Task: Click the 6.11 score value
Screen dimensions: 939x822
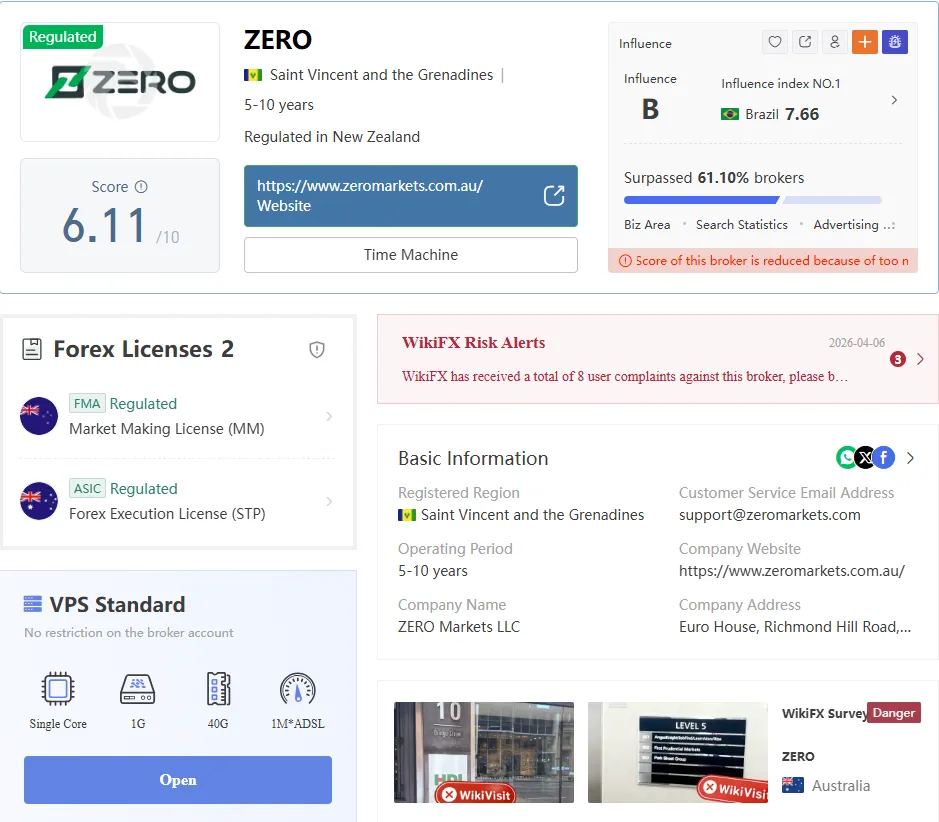Action: coord(104,226)
